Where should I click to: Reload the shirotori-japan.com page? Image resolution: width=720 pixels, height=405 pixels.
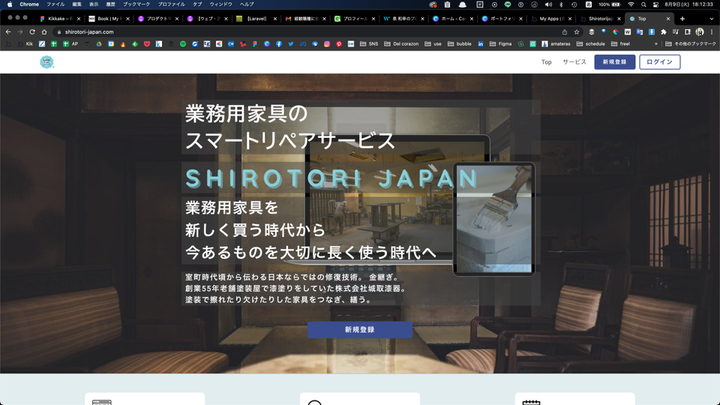tap(32, 32)
